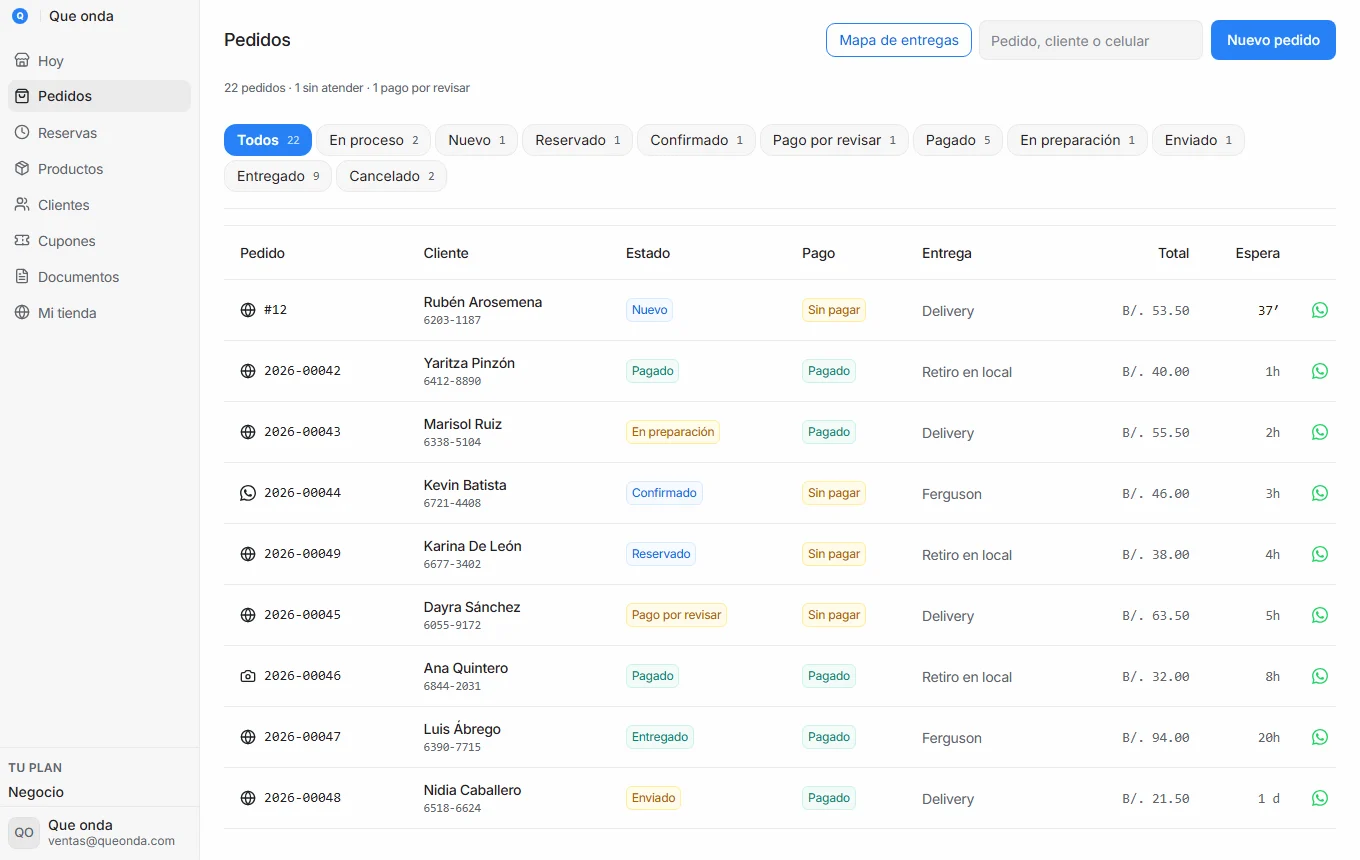Open Documentos section
Viewport: 1360px width, 860px height.
point(99,277)
